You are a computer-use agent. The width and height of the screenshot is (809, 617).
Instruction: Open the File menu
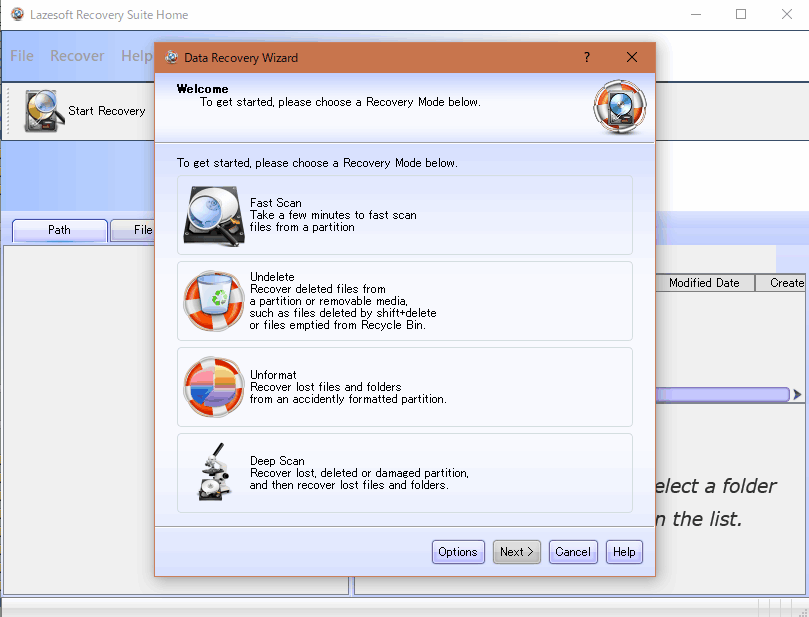22,56
